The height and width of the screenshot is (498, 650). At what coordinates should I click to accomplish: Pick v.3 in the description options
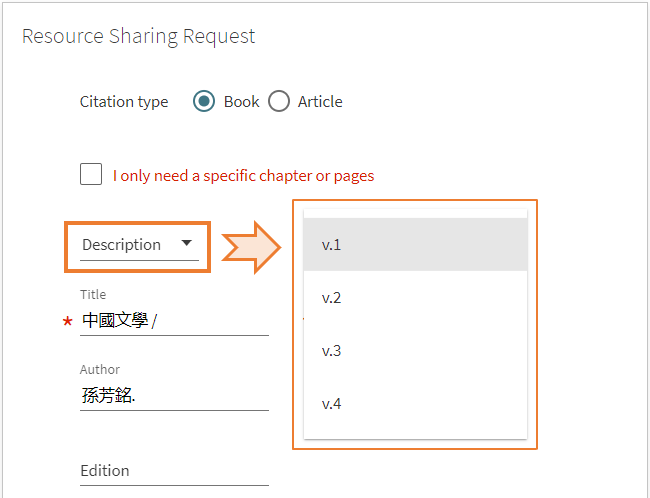point(415,351)
